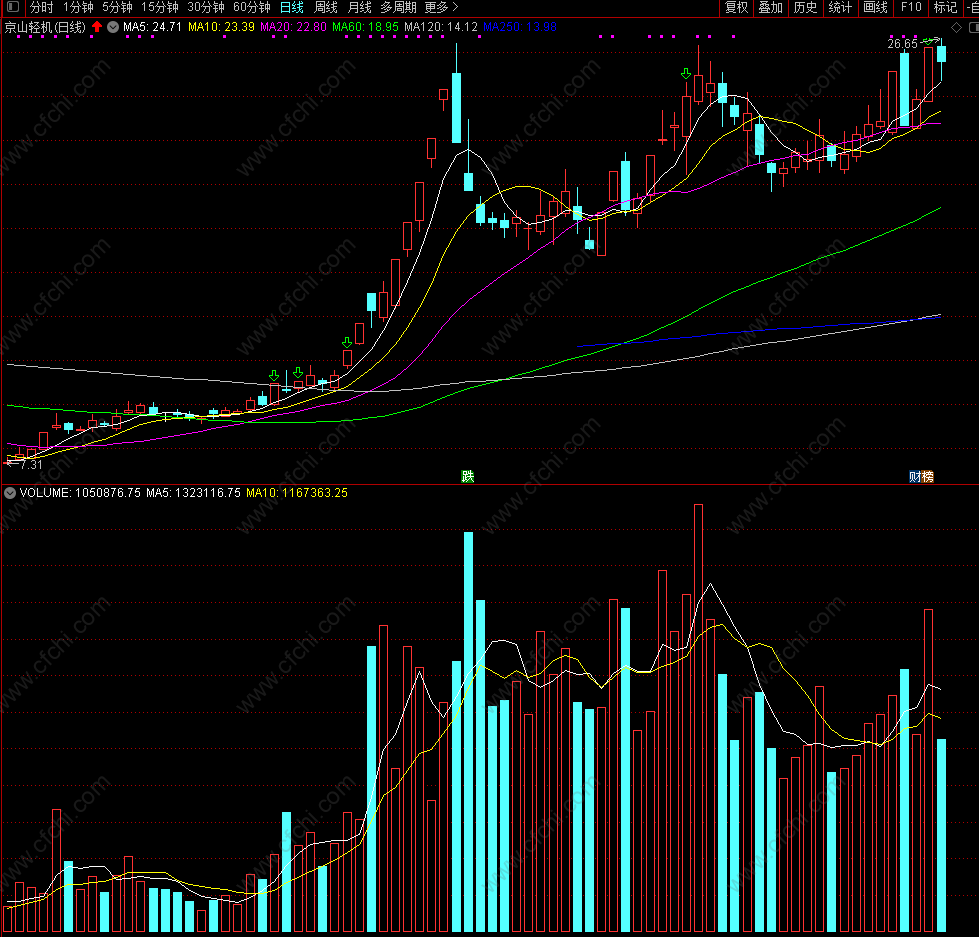Viewport: 979px width, 937px height.
Task: Open the 统计 statistics button
Action: coord(840,7)
